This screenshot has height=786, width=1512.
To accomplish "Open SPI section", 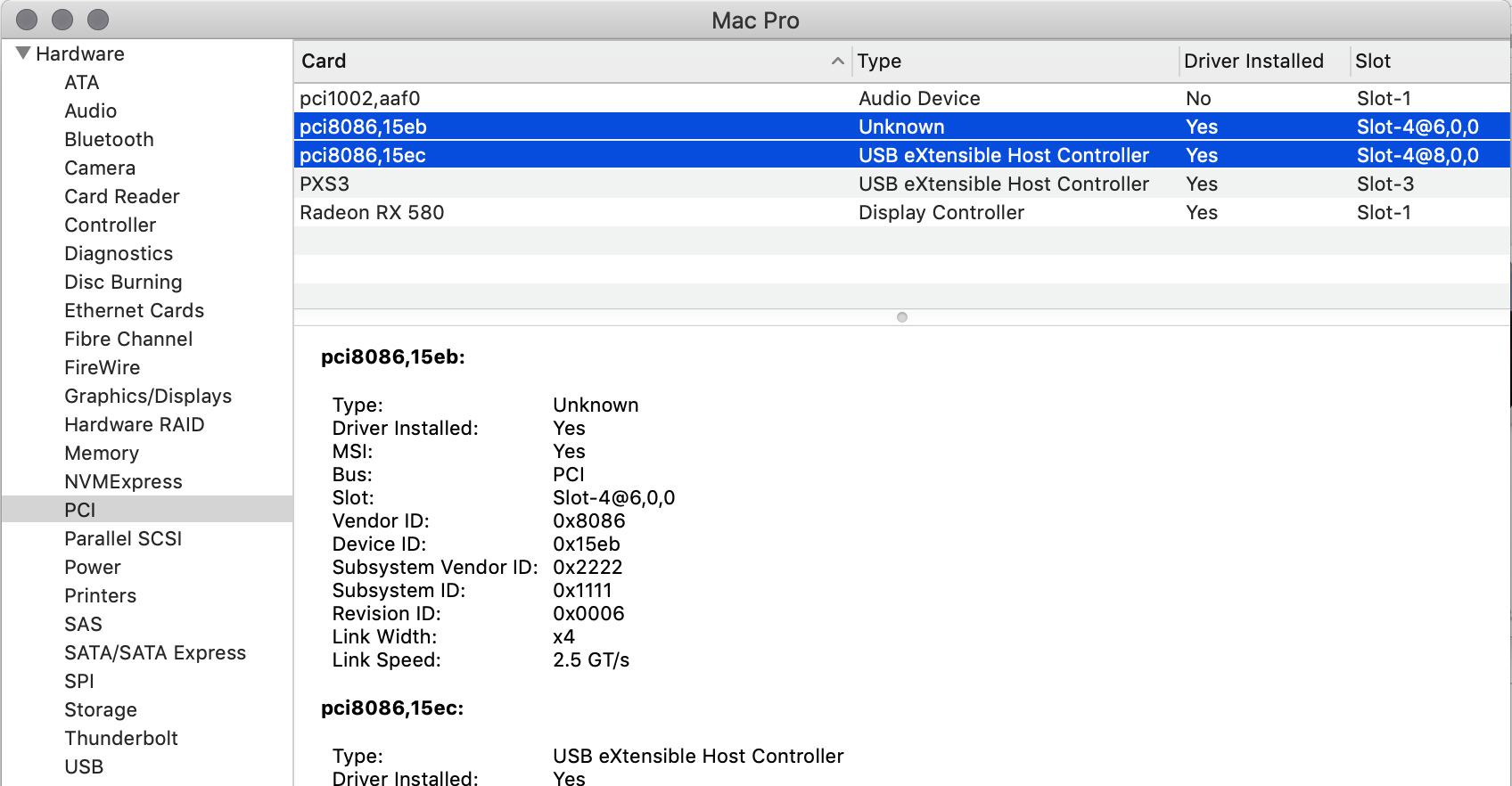I will point(79,682).
